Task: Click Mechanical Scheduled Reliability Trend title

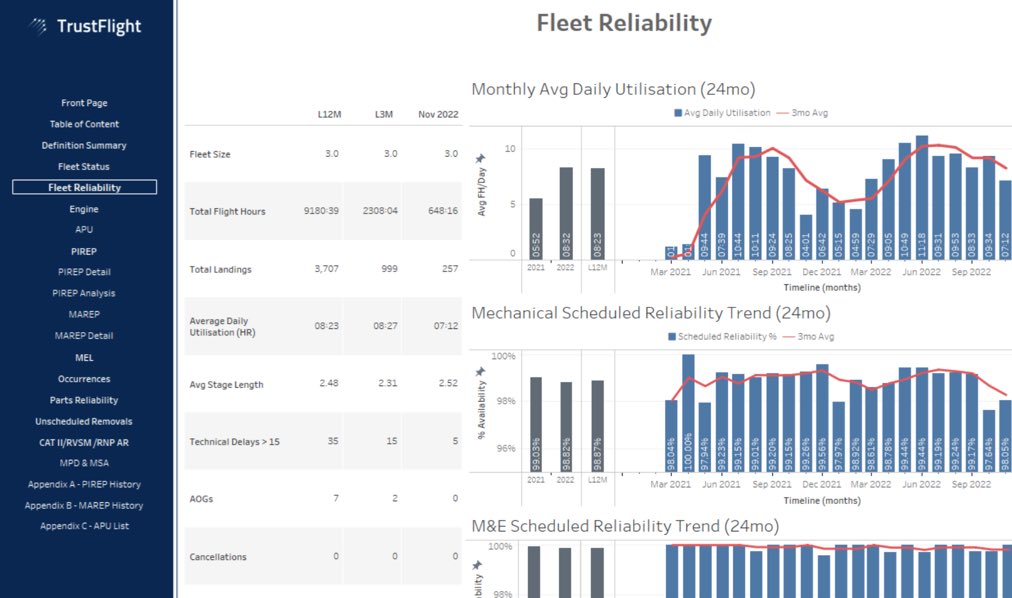Action: click(x=651, y=313)
